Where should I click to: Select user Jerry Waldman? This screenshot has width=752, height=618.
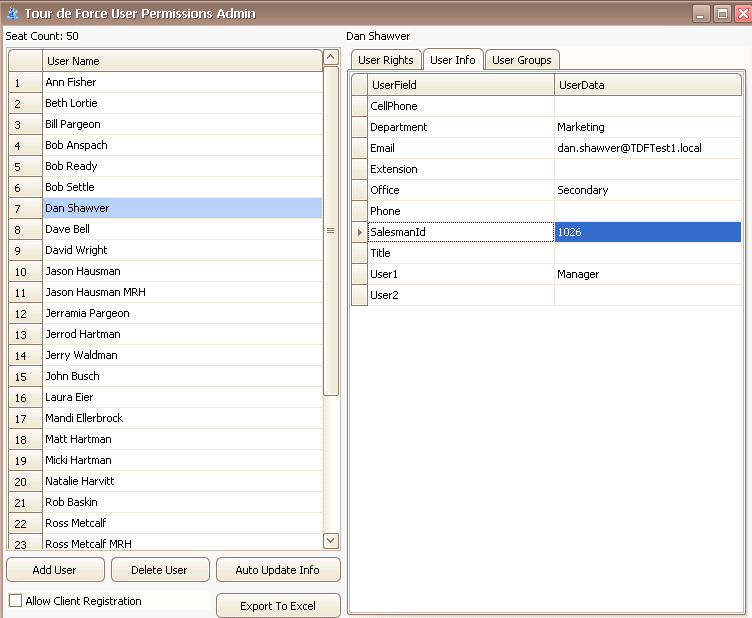click(x=182, y=355)
